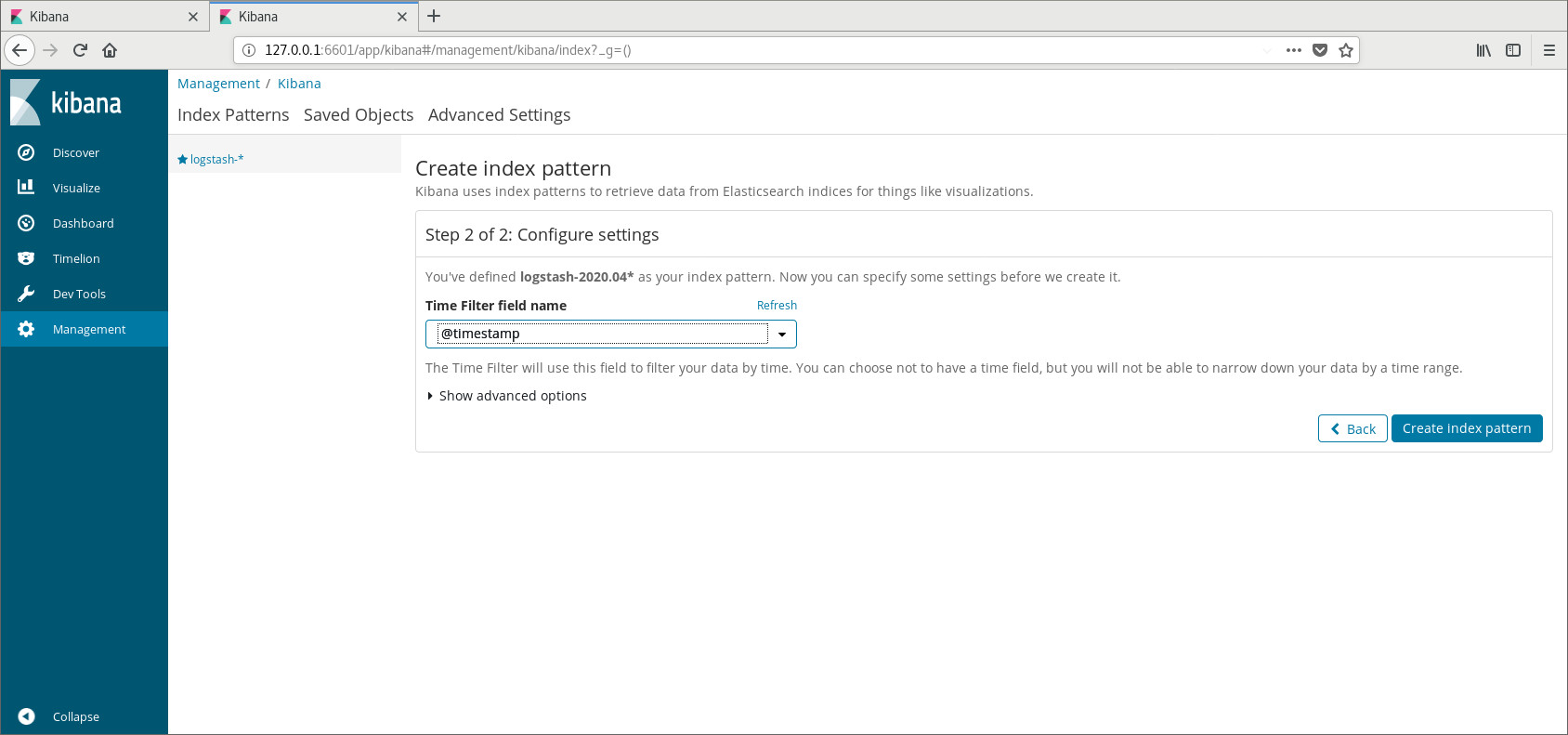Image resolution: width=1568 pixels, height=735 pixels.
Task: Open Discover via compass icon
Action: pyautogui.click(x=26, y=152)
